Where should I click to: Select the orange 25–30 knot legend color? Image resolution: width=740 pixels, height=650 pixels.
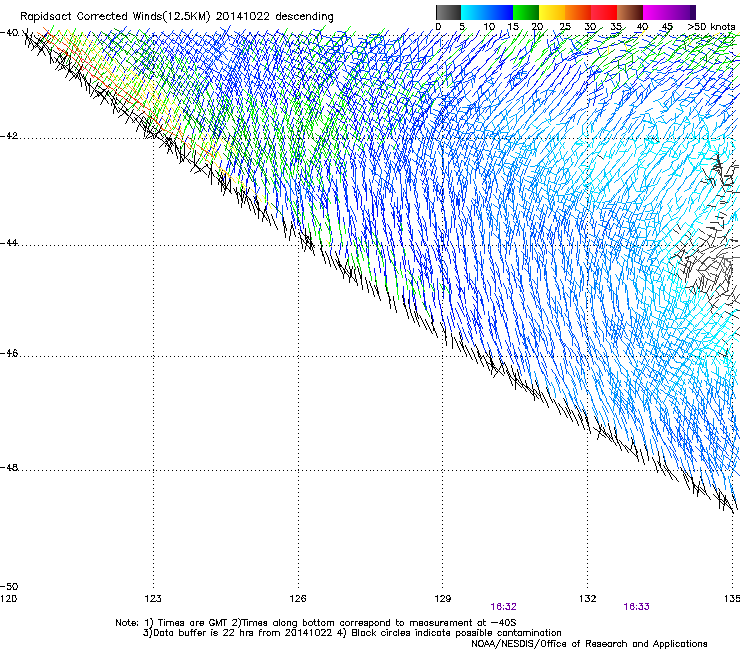click(578, 12)
